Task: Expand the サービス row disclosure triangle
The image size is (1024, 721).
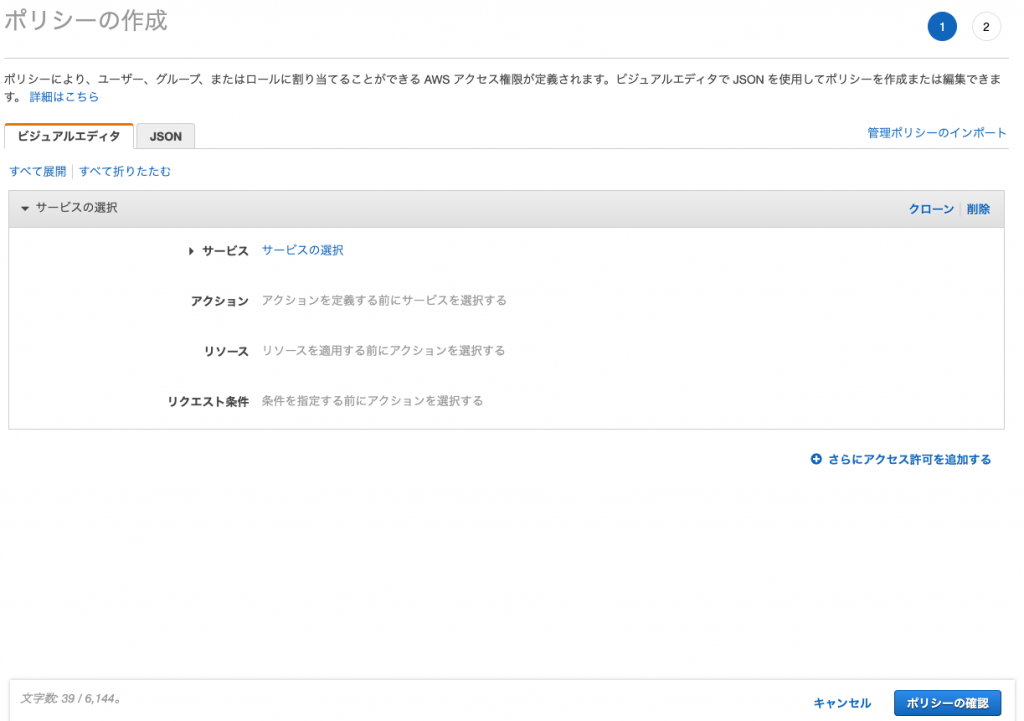Action: (x=191, y=251)
